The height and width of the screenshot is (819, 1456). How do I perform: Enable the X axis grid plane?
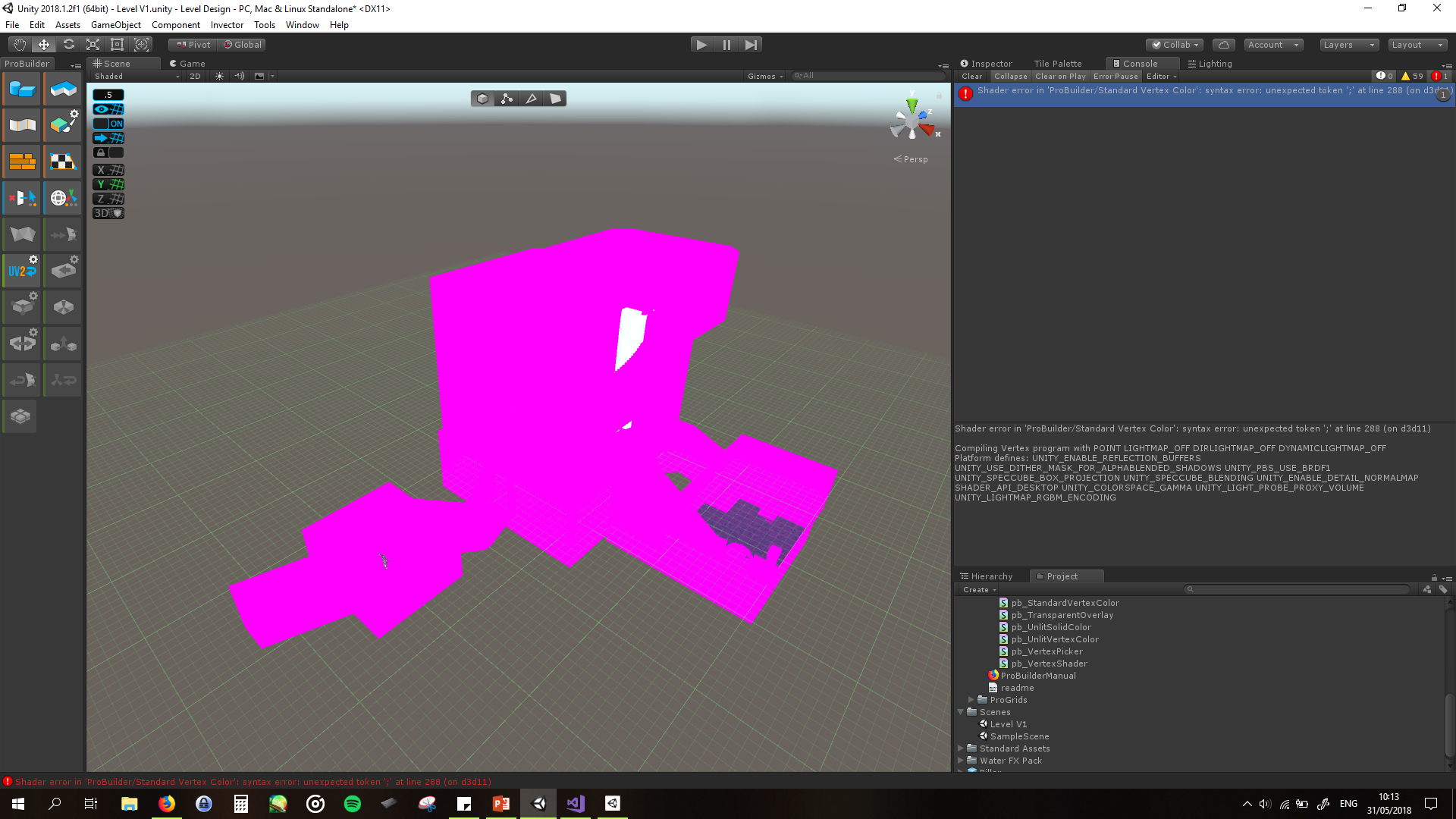click(108, 170)
